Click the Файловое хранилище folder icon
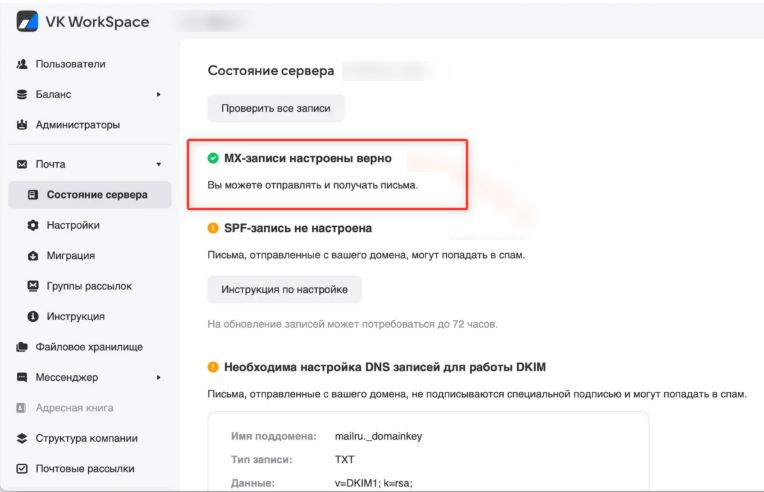764x492 pixels. (x=22, y=347)
